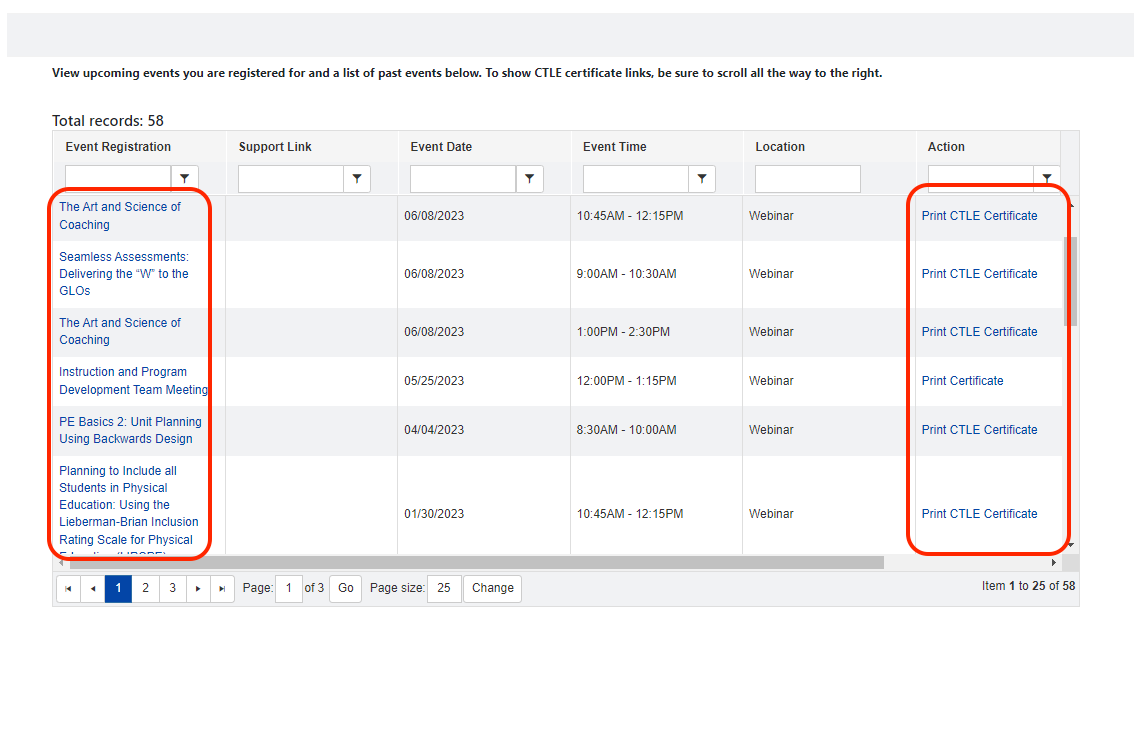Image resolution: width=1142 pixels, height=745 pixels.
Task: Jump to the last page of records
Action: click(223, 589)
